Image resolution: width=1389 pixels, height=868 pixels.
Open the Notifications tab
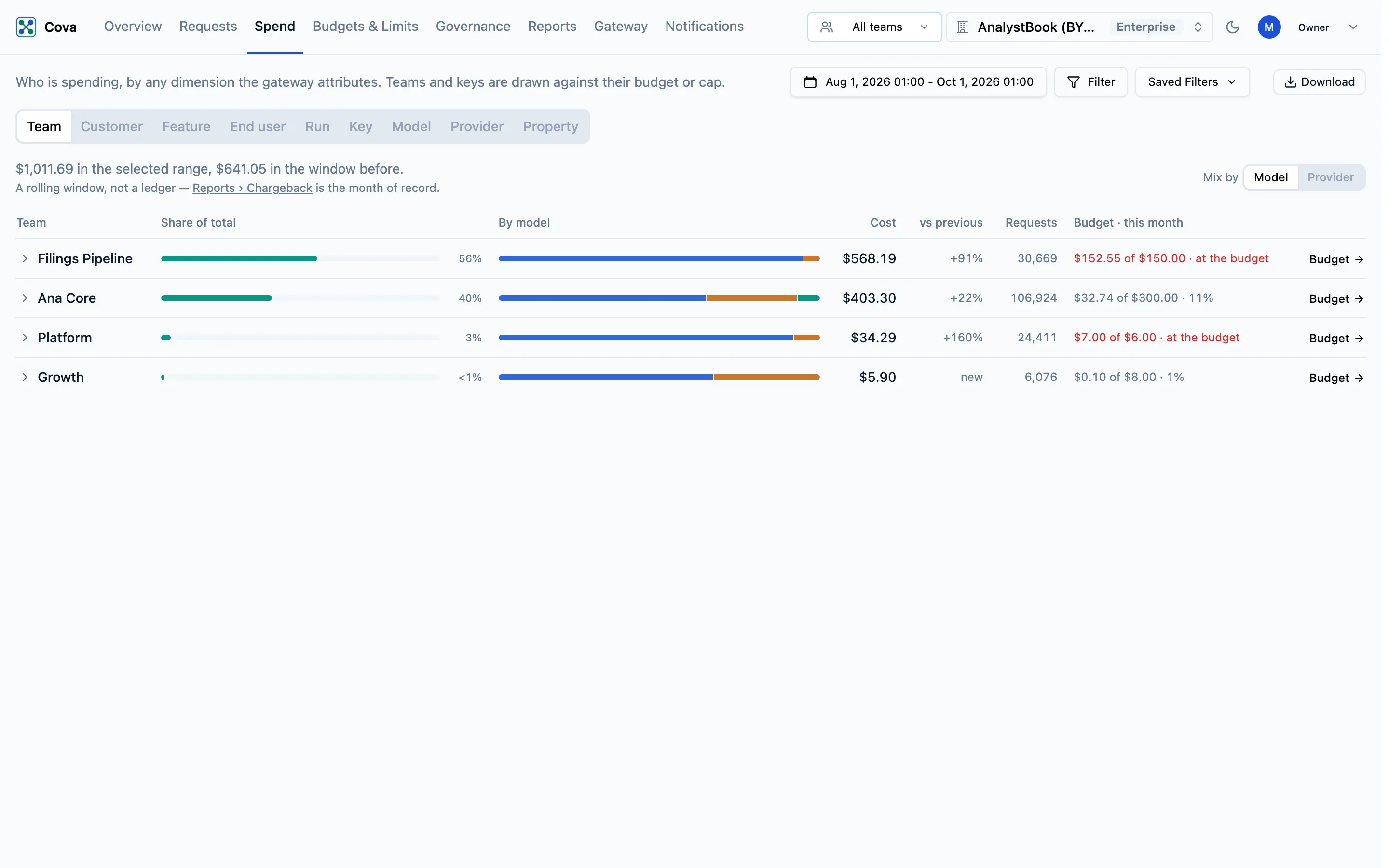[704, 27]
